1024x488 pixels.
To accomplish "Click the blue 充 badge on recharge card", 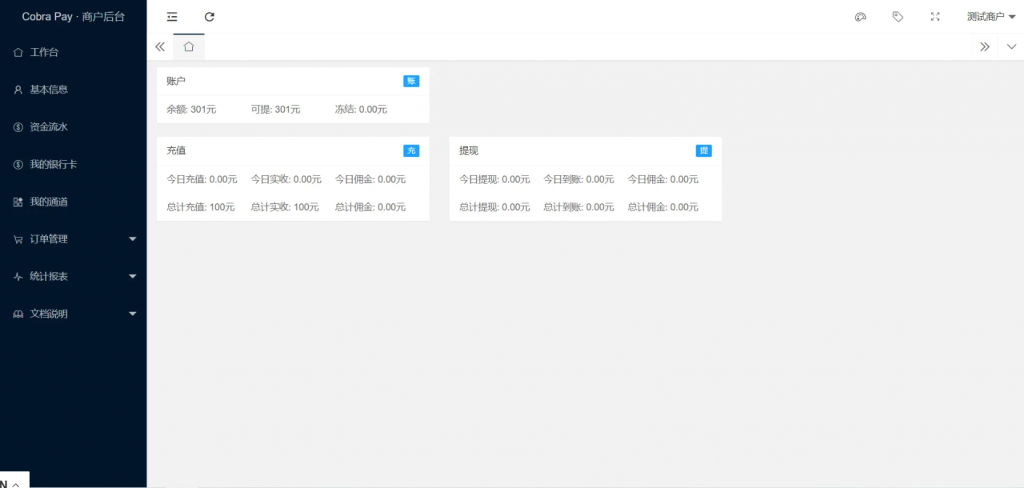I will [411, 151].
